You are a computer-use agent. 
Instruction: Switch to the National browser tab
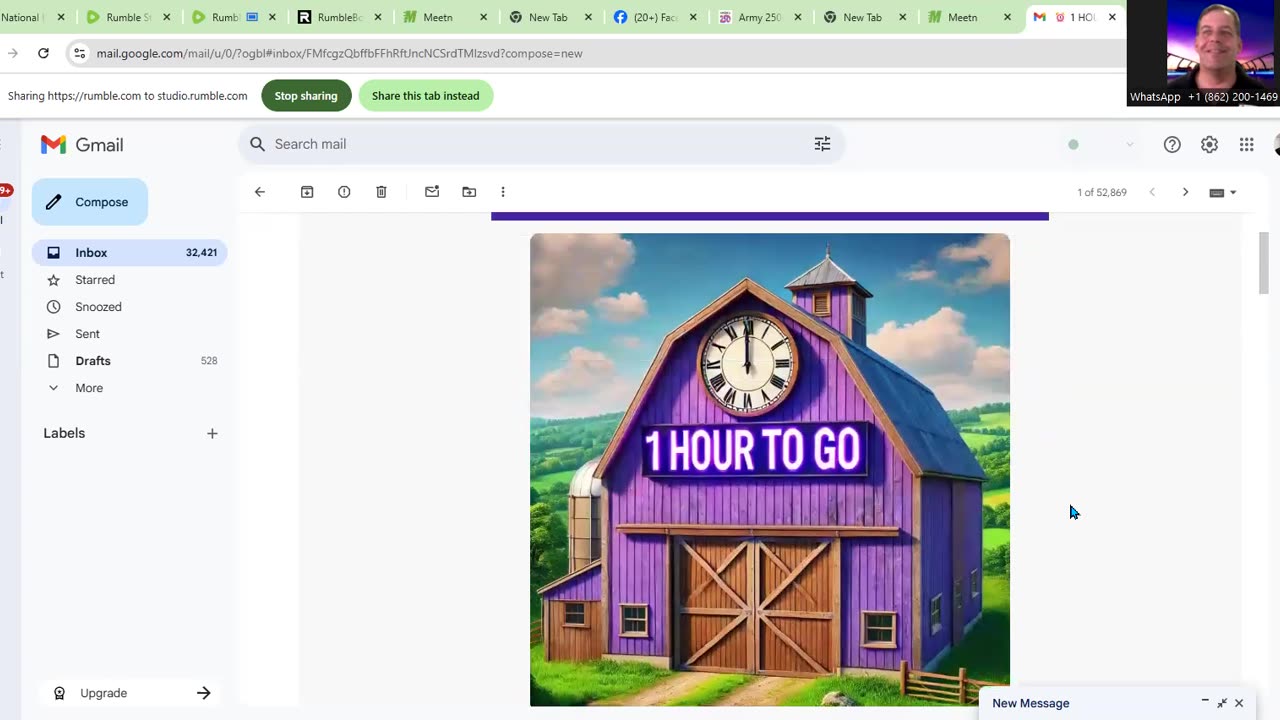32,17
